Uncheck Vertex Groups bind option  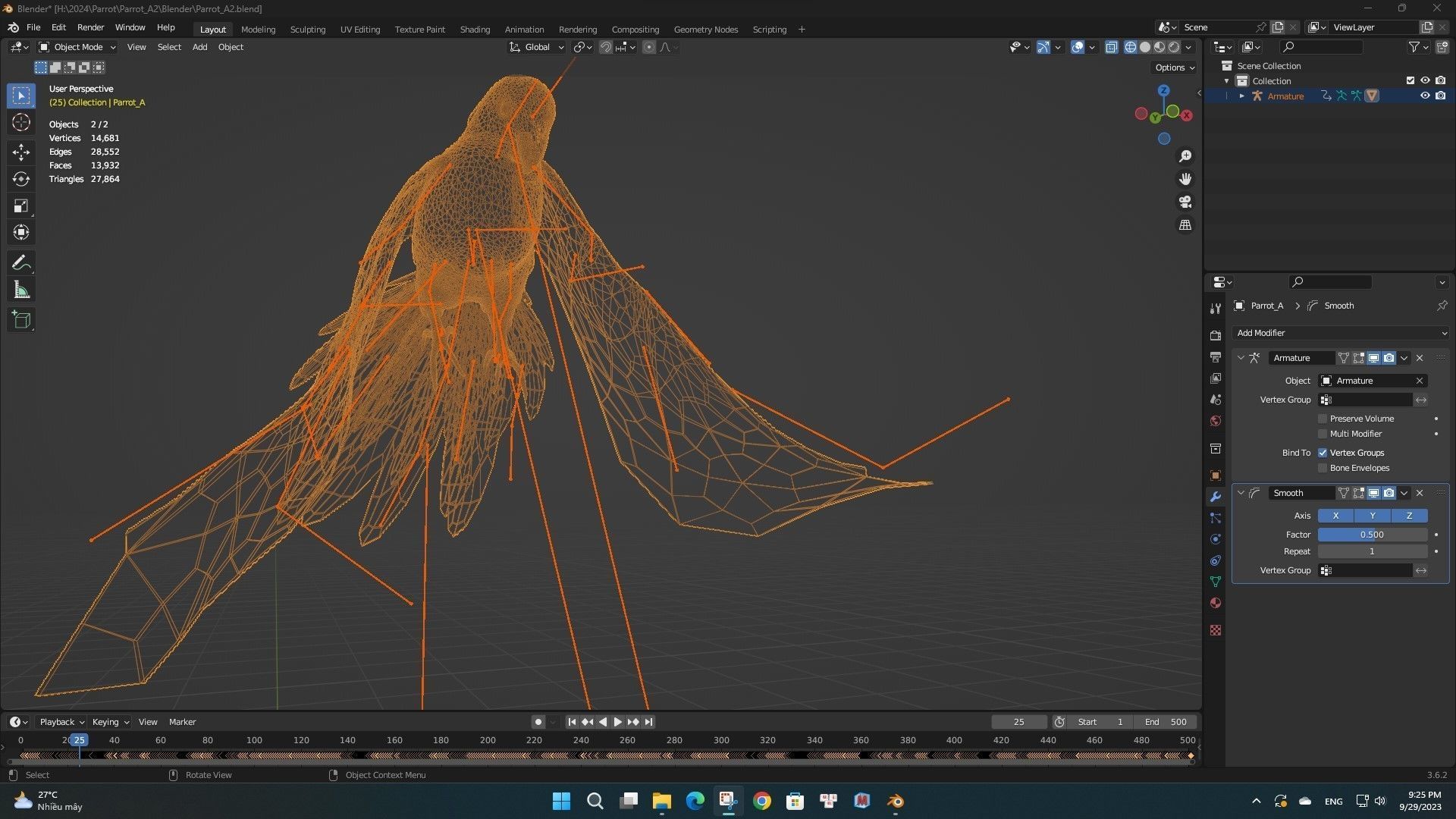click(1323, 453)
